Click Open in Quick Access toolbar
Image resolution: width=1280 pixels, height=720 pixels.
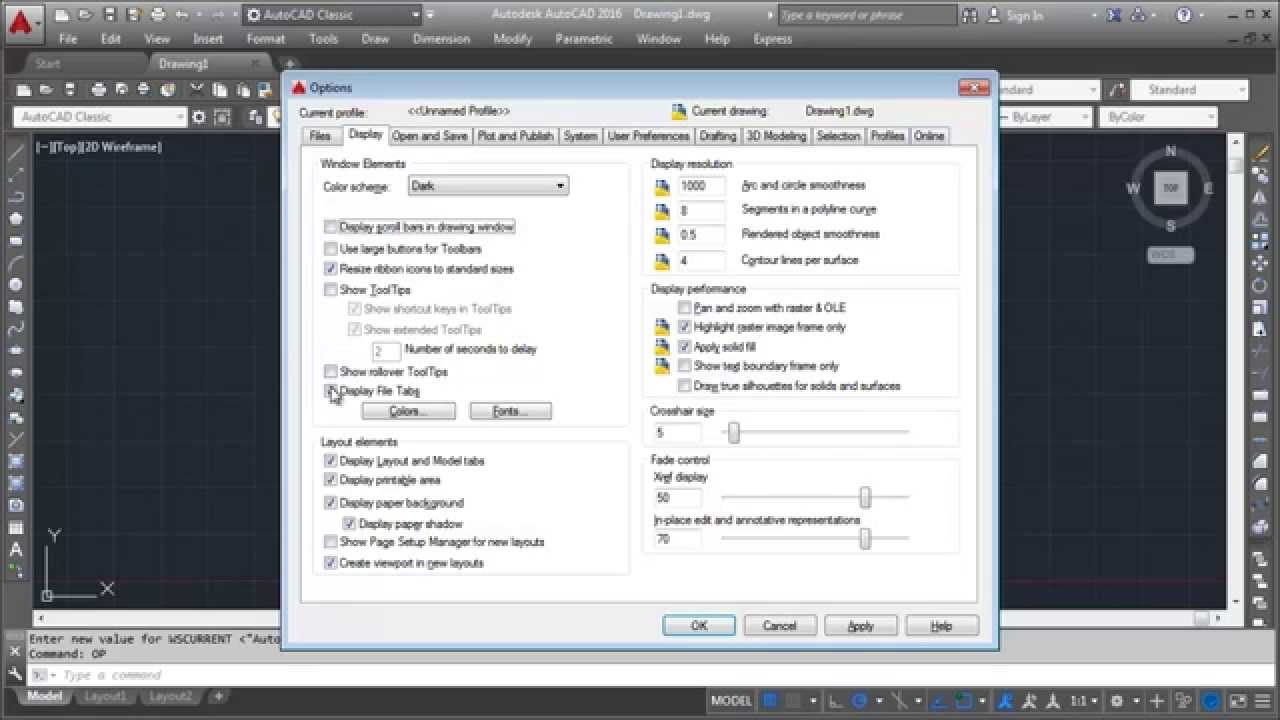(86, 15)
